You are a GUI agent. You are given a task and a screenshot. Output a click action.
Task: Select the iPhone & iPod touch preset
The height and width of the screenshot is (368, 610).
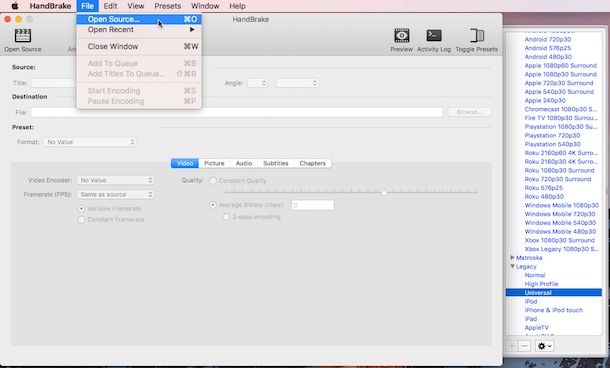point(554,310)
